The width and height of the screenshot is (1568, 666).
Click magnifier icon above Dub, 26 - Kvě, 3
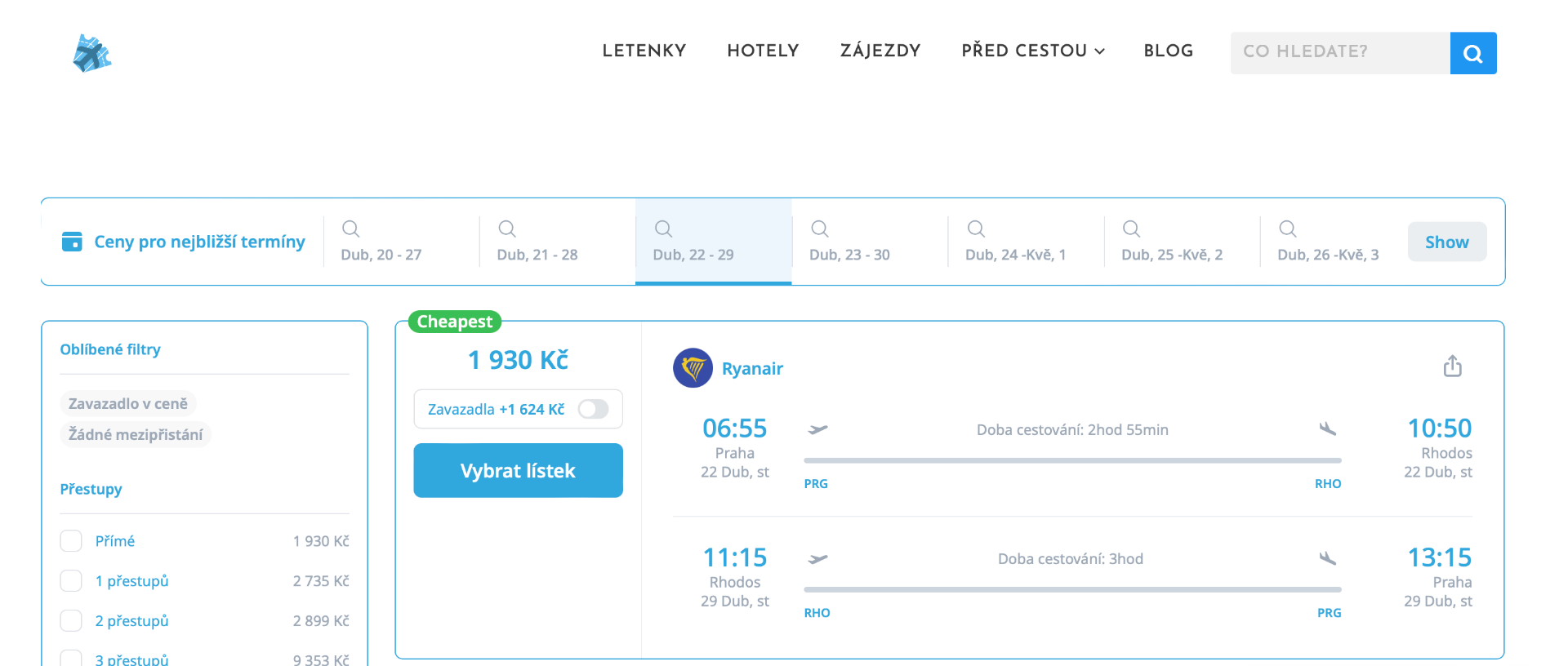(x=1287, y=229)
